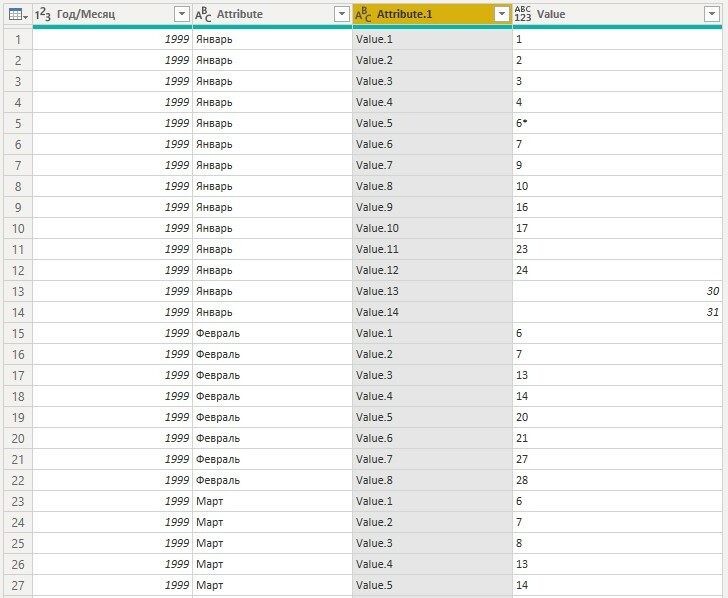
Task: Click the value 28 cell in row 22
Action: coord(618,481)
